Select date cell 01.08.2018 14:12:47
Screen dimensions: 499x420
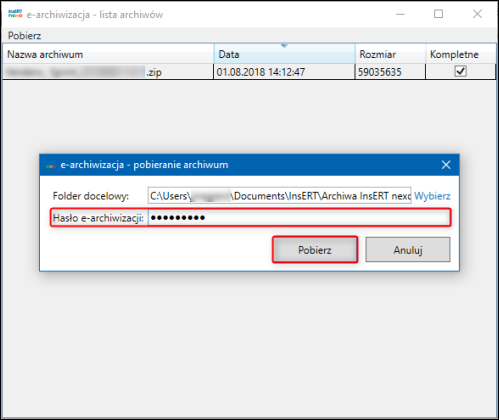click(284, 72)
